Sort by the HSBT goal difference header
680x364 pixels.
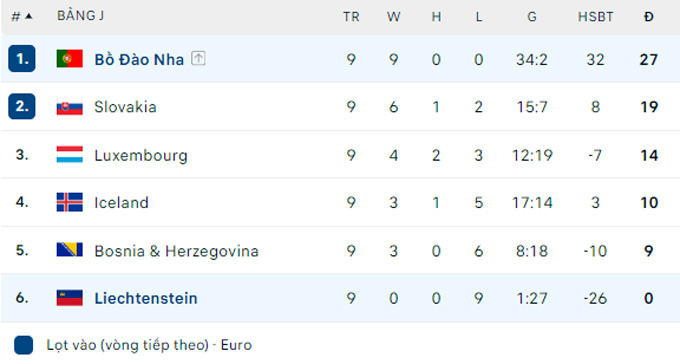click(x=595, y=17)
